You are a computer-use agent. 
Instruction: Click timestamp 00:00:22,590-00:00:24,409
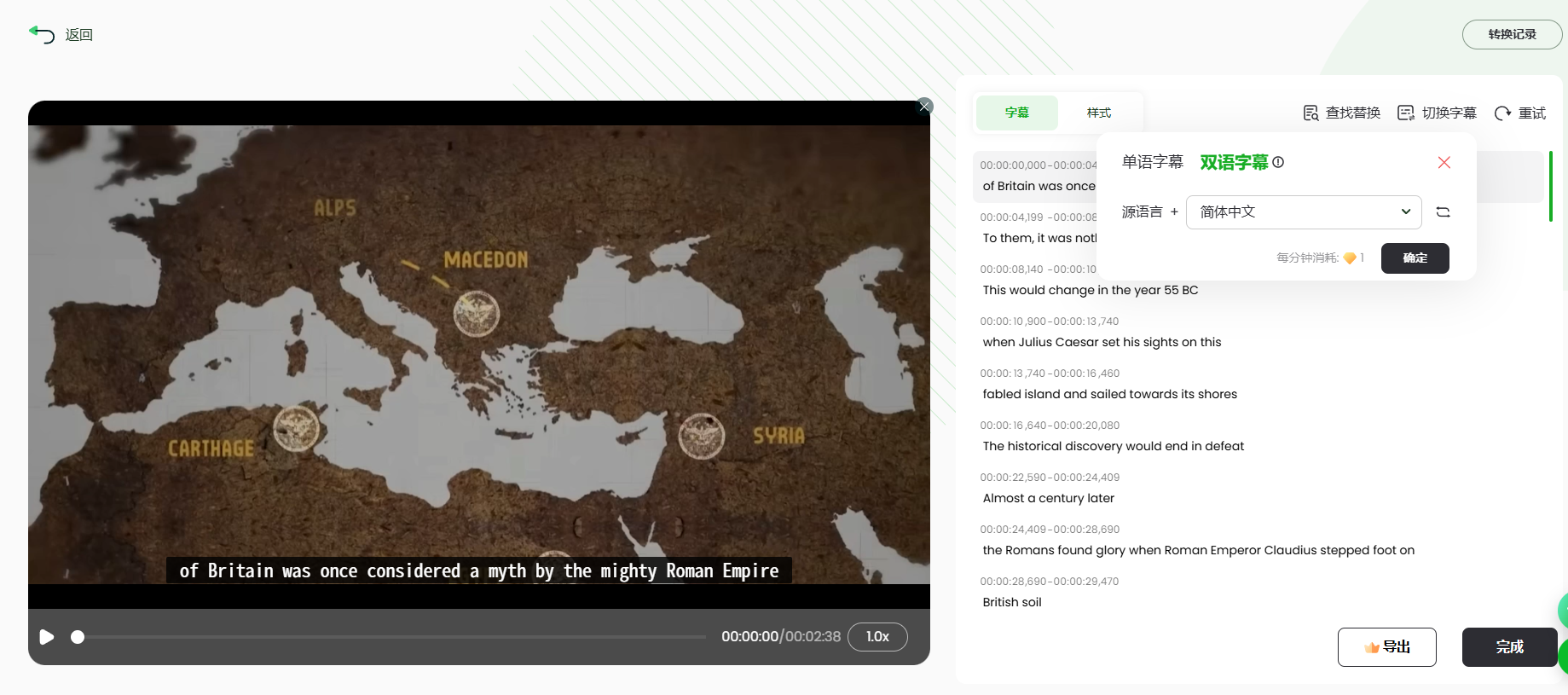tap(1050, 478)
